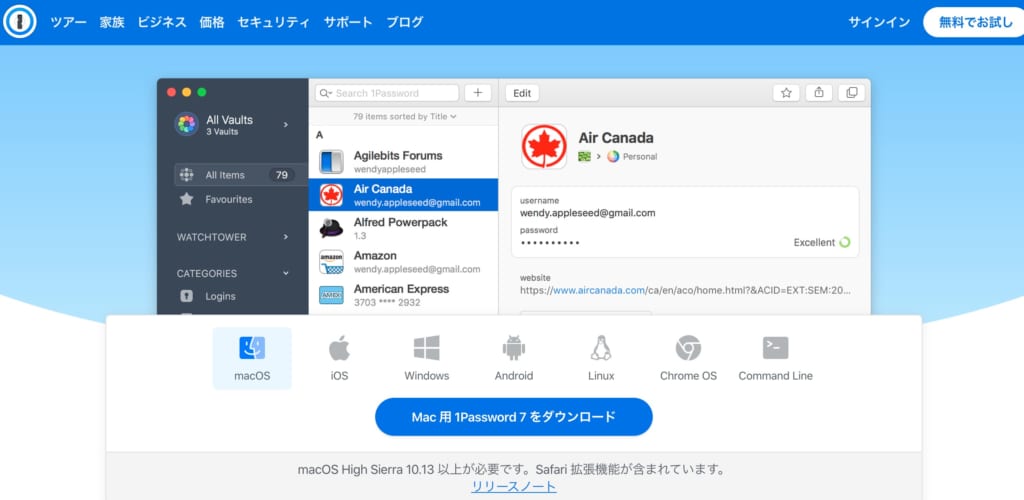Click the American Express card icon
This screenshot has height=500, width=1024.
click(331, 295)
